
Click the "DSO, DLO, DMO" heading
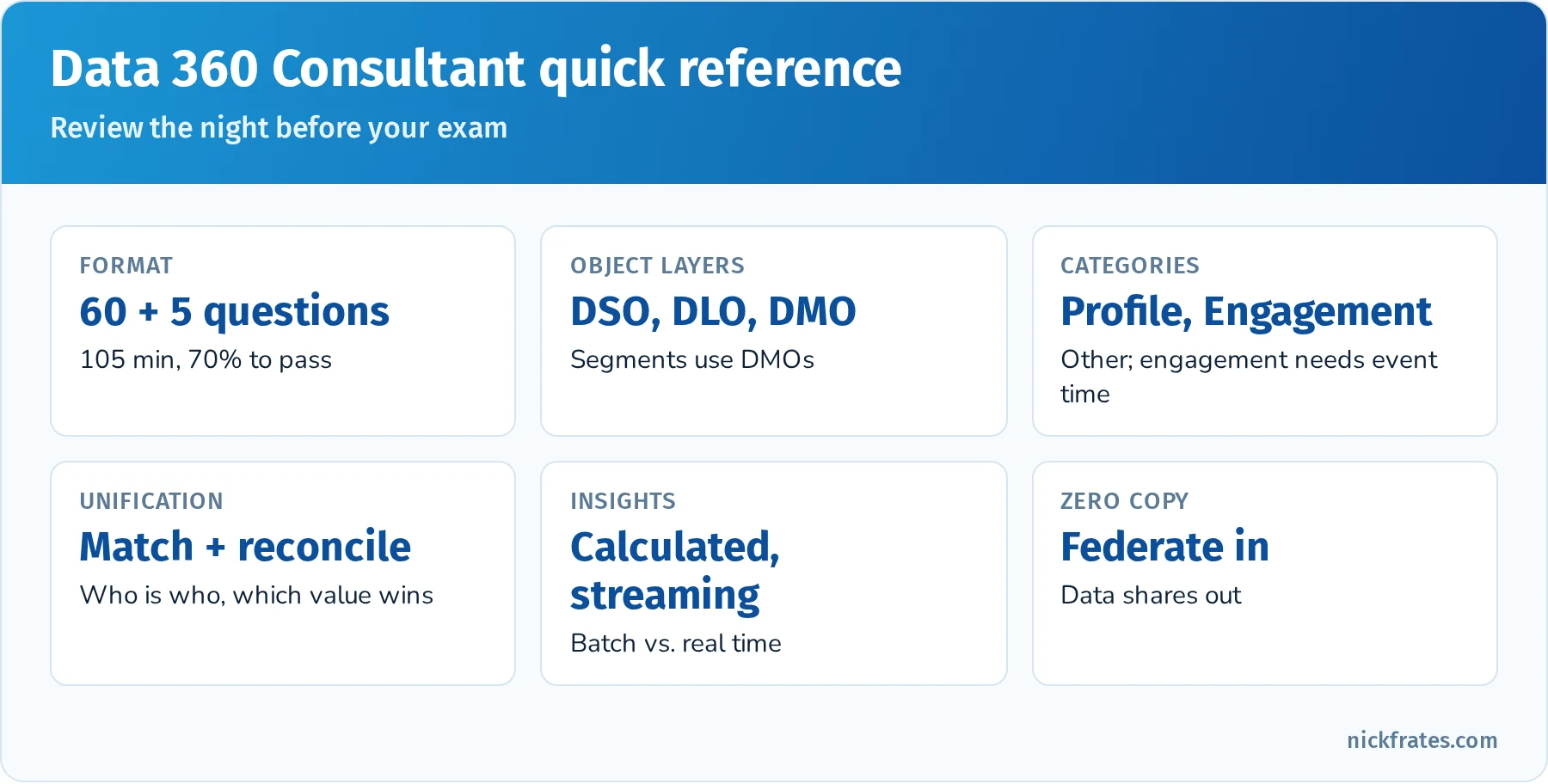click(713, 311)
